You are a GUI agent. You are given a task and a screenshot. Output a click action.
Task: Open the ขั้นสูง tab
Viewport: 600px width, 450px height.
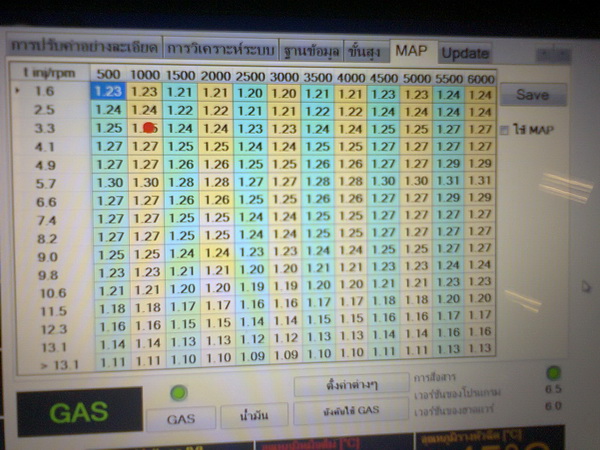(x=364, y=51)
